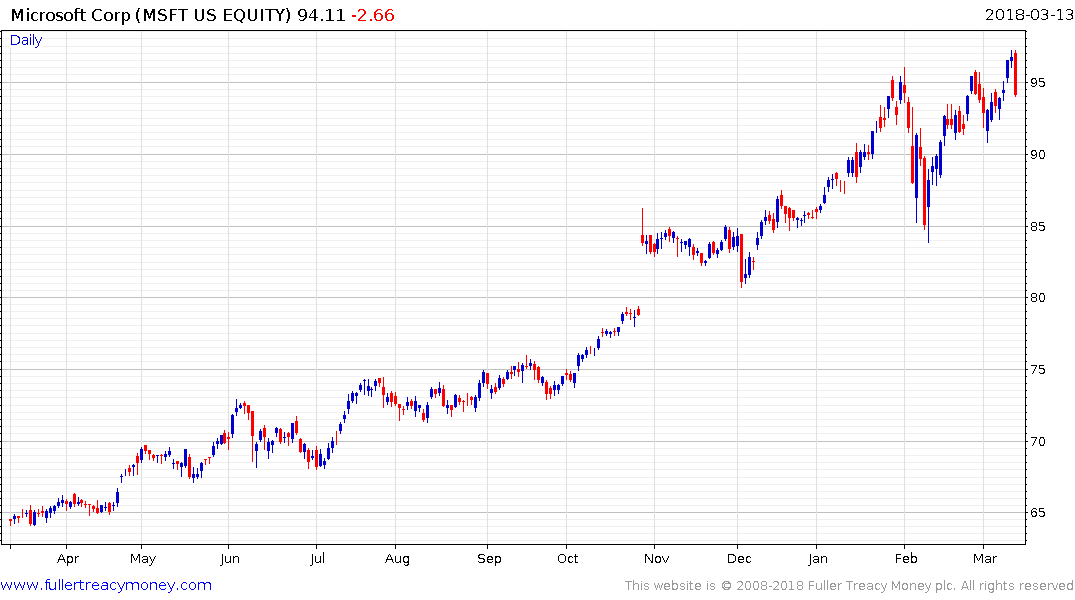The width and height of the screenshot is (1075, 600).
Task: Click the date 2018-03-13
Action: click(x=1028, y=14)
